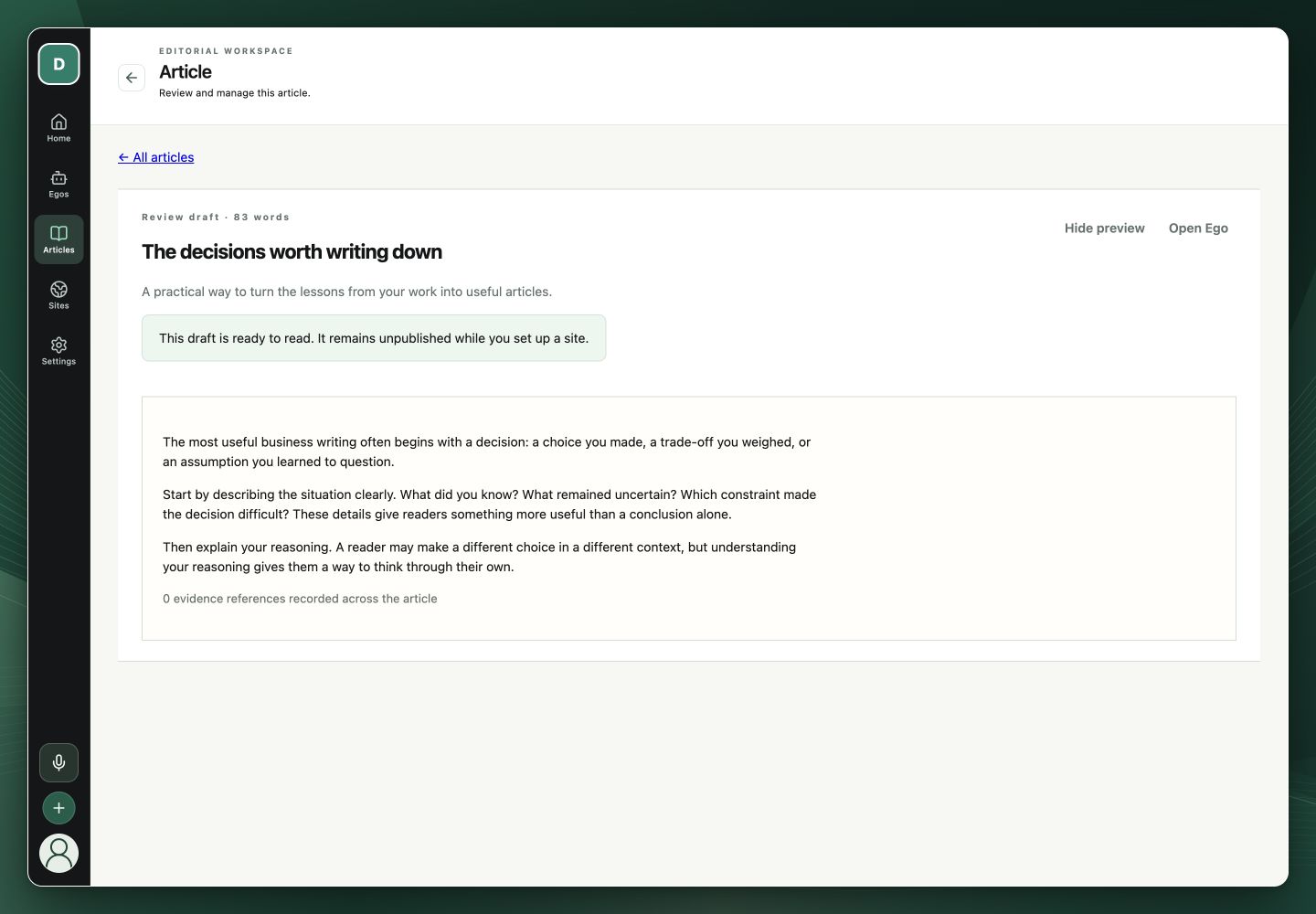Open the user profile avatar in the sidebar

click(58, 853)
